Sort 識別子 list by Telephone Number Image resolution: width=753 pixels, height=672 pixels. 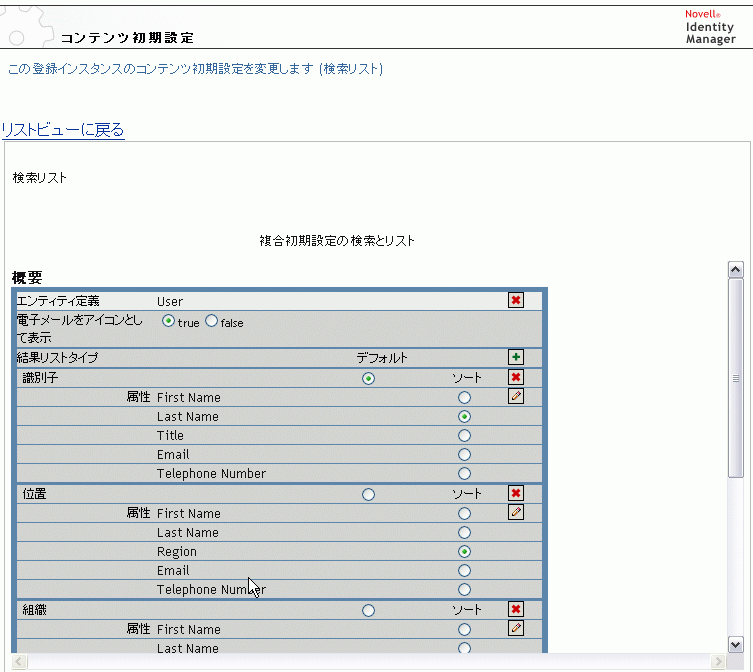tap(464, 474)
